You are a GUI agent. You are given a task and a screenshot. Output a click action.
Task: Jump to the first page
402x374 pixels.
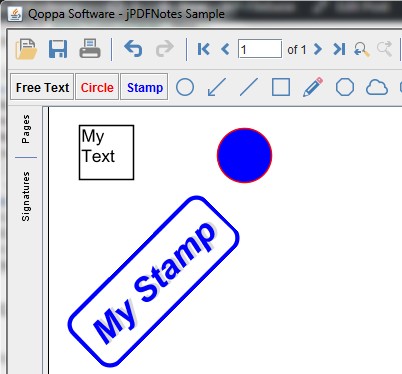tap(203, 49)
